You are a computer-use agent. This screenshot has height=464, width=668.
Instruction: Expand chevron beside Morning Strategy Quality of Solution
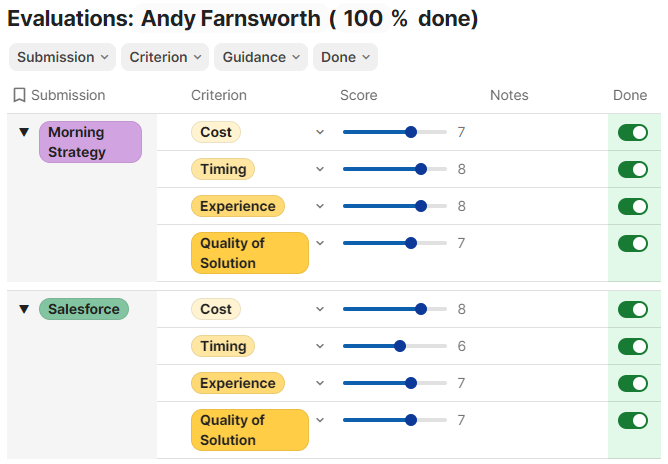coord(320,243)
